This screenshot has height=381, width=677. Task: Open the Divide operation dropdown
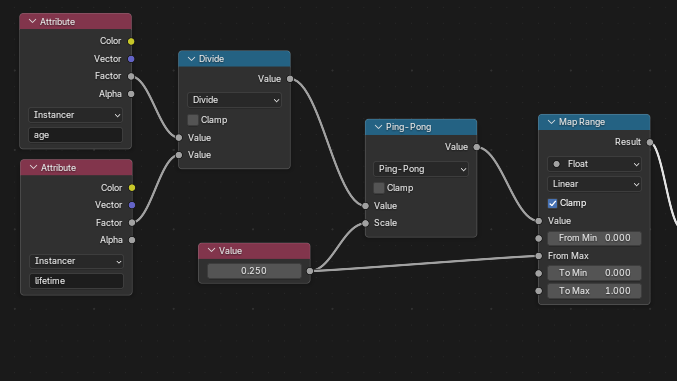click(x=234, y=100)
